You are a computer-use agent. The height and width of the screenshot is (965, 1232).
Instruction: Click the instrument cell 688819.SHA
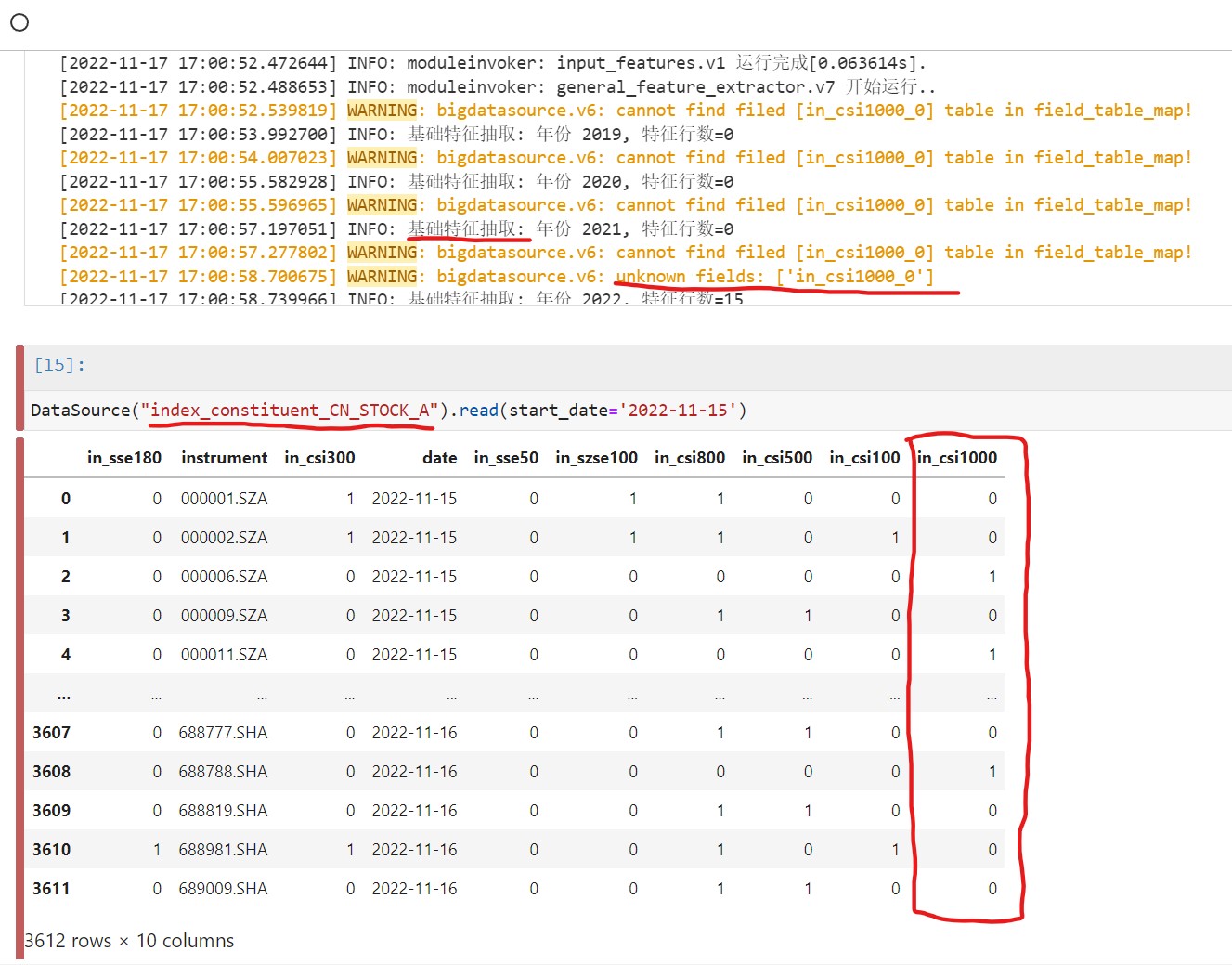pyautogui.click(x=223, y=811)
